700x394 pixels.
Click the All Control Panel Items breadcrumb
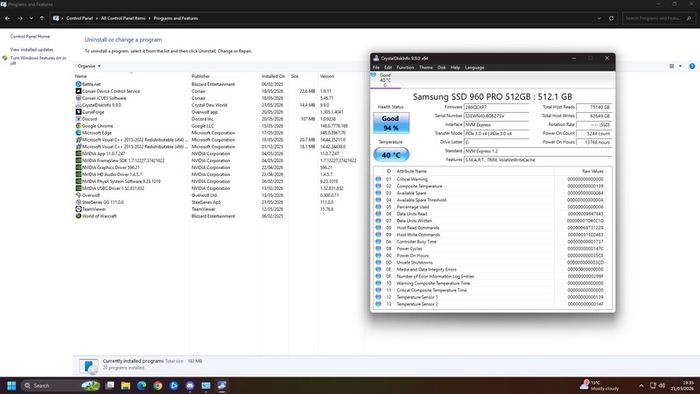(123, 18)
